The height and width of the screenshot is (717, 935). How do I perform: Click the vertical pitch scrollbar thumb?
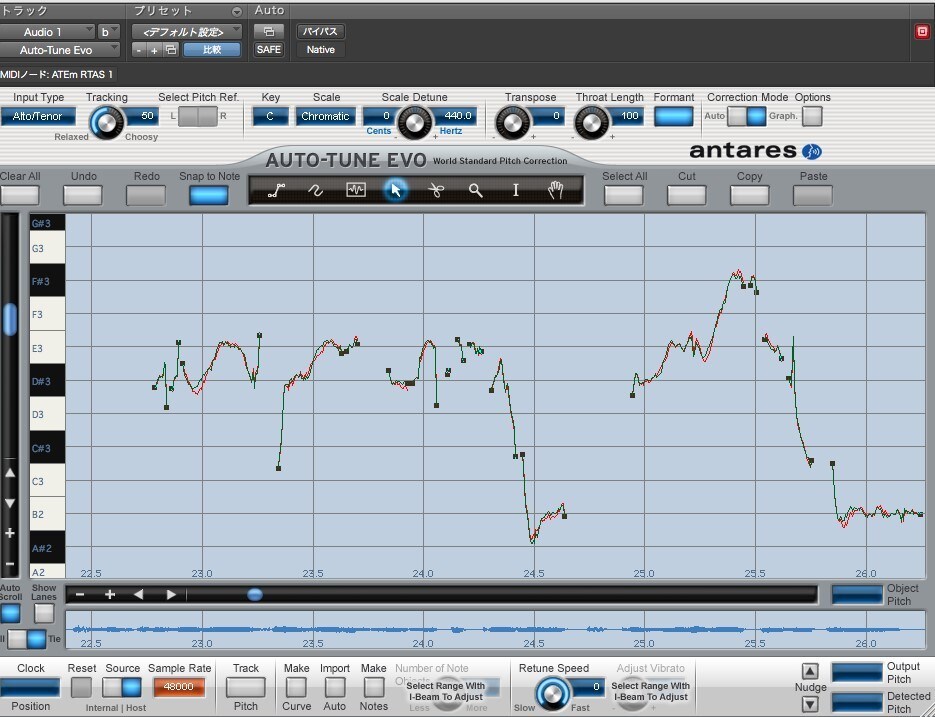(10, 319)
